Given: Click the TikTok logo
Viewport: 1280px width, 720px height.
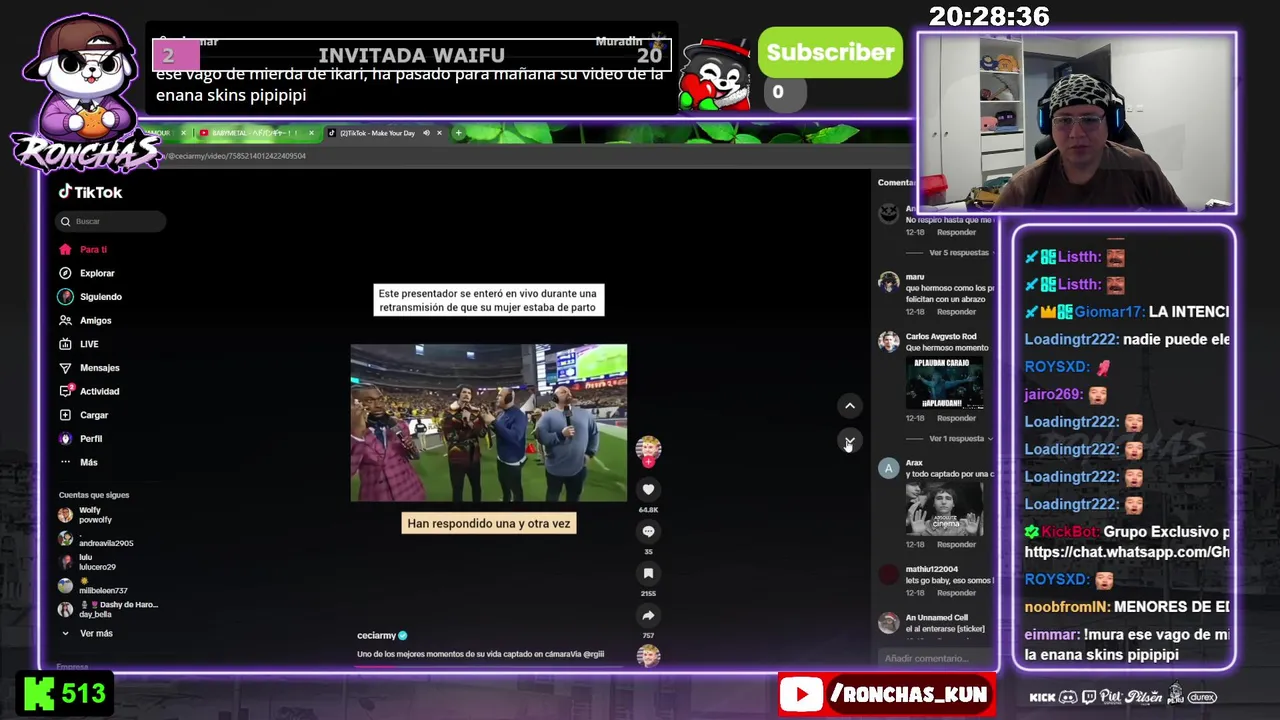Looking at the screenshot, I should [x=90, y=192].
